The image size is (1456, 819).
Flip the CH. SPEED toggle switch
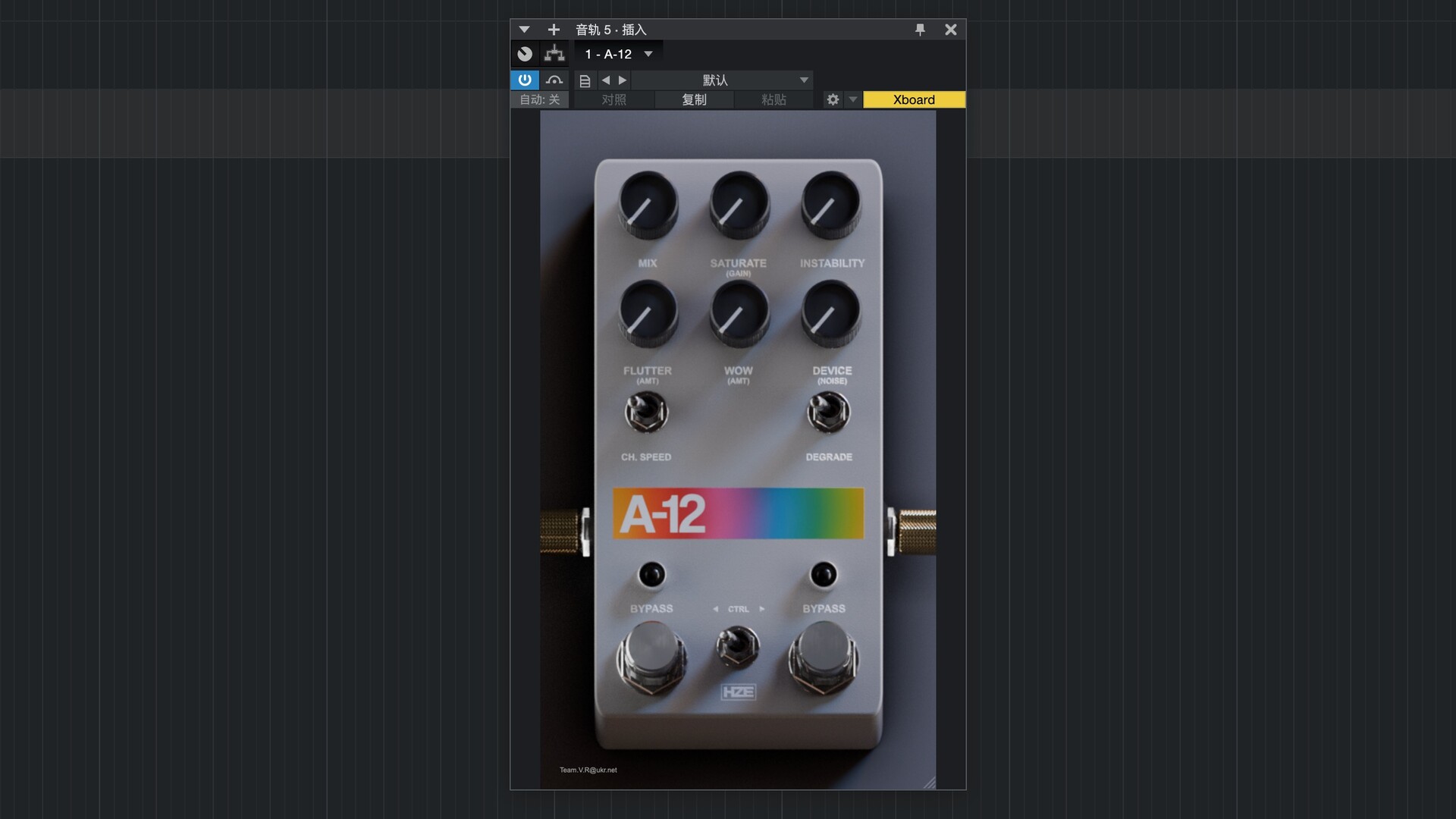(646, 413)
